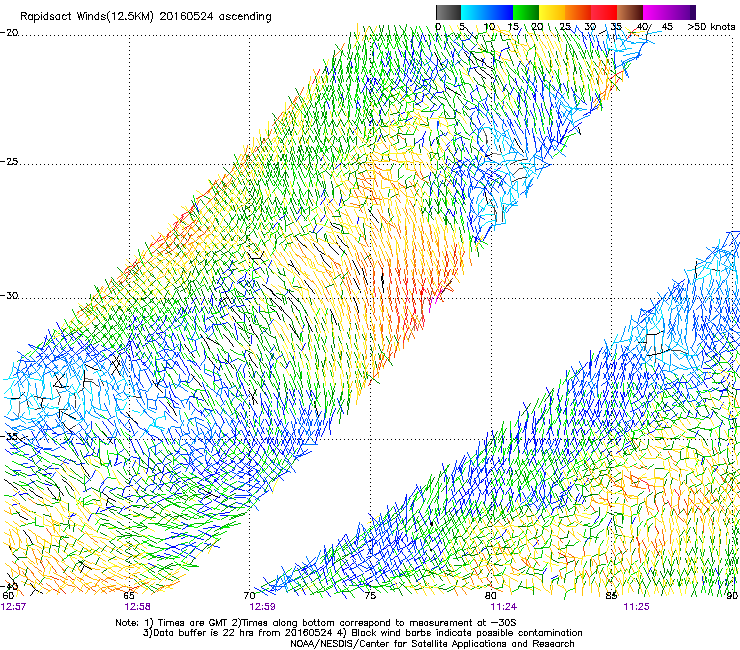This screenshot has width=740, height=650.
Task: Click the '11:25' swath time label
Action: point(636,607)
